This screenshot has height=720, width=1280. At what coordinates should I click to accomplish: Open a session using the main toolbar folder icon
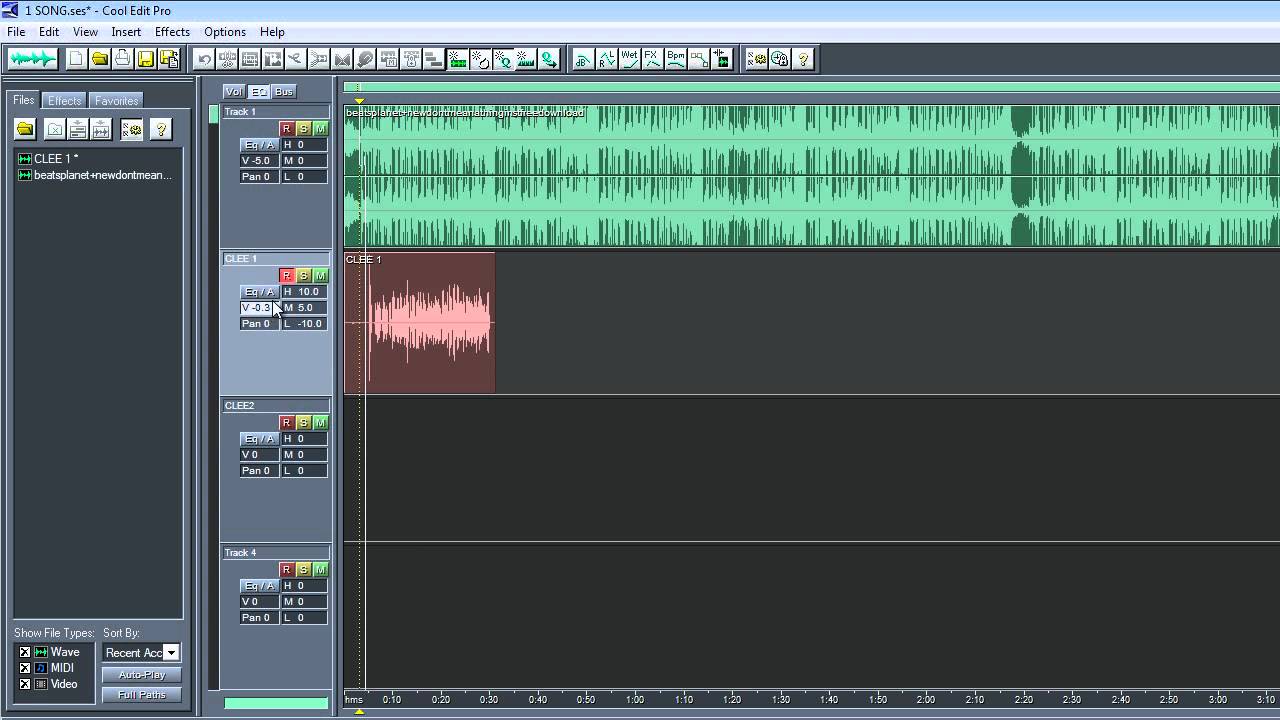(x=99, y=59)
